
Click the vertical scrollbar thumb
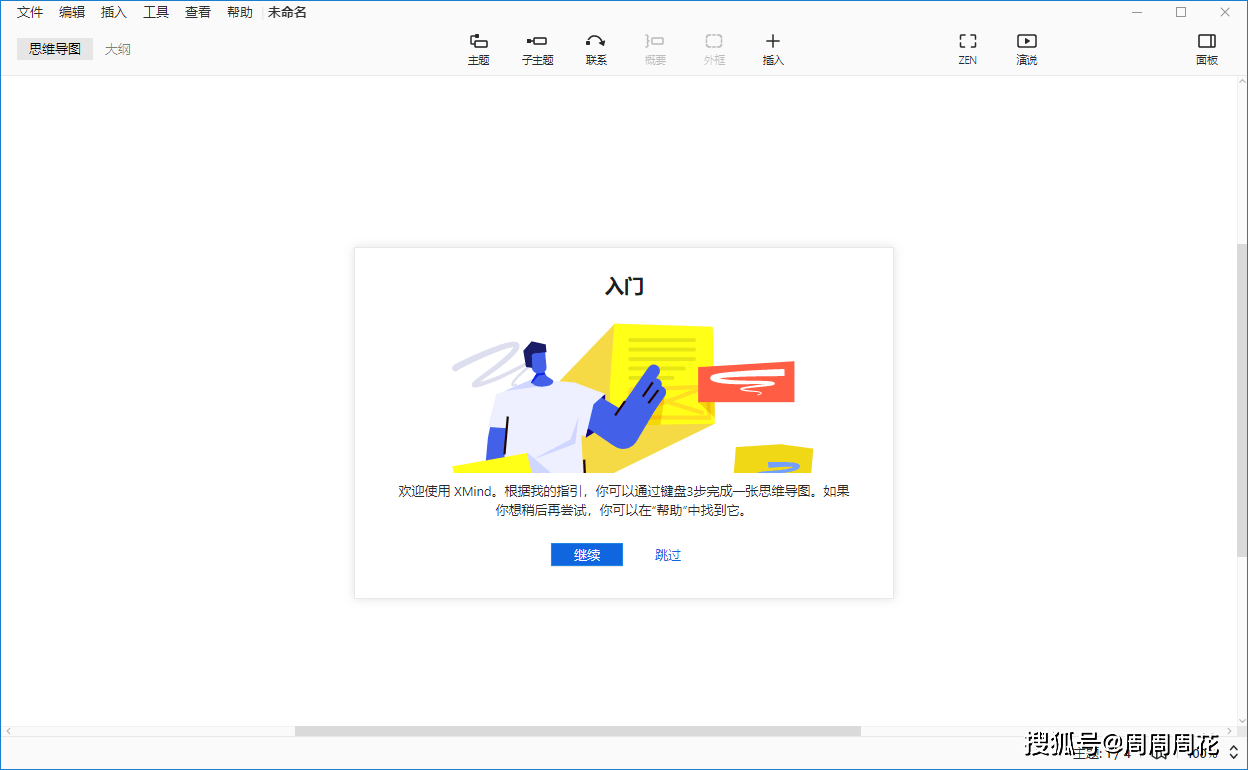coord(1241,400)
